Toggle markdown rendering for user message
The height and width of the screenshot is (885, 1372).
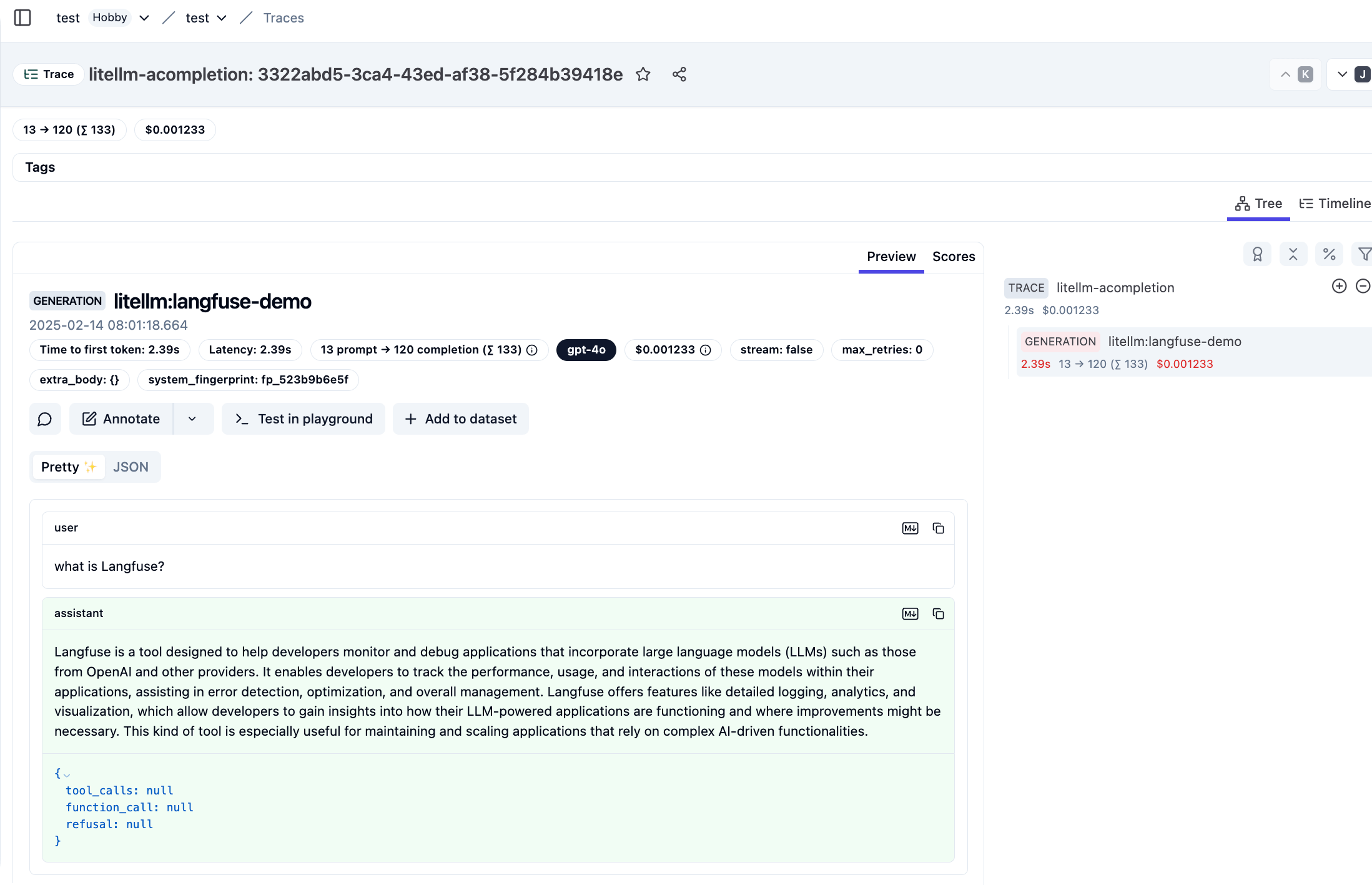pos(910,528)
